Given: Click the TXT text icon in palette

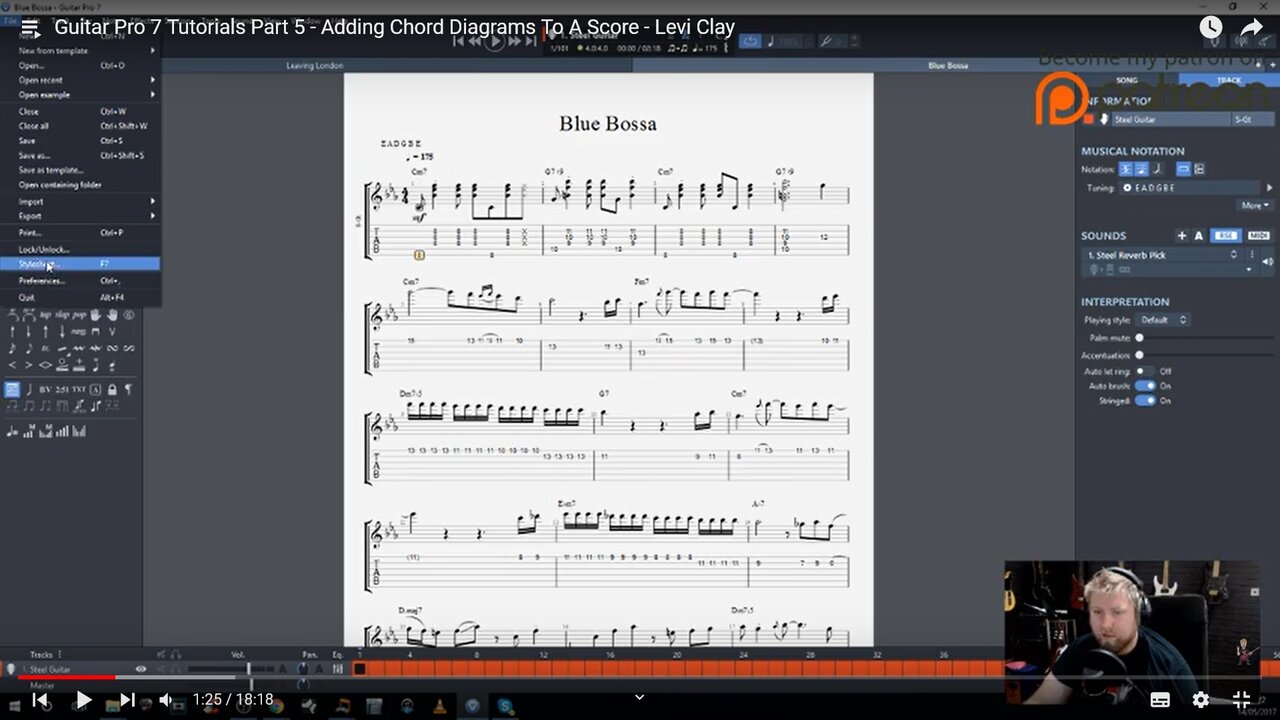Looking at the screenshot, I should pyautogui.click(x=79, y=389).
